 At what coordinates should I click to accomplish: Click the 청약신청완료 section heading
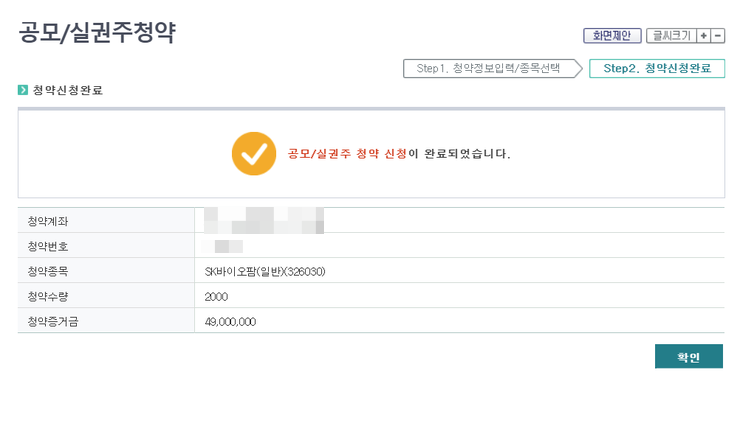tap(67, 90)
